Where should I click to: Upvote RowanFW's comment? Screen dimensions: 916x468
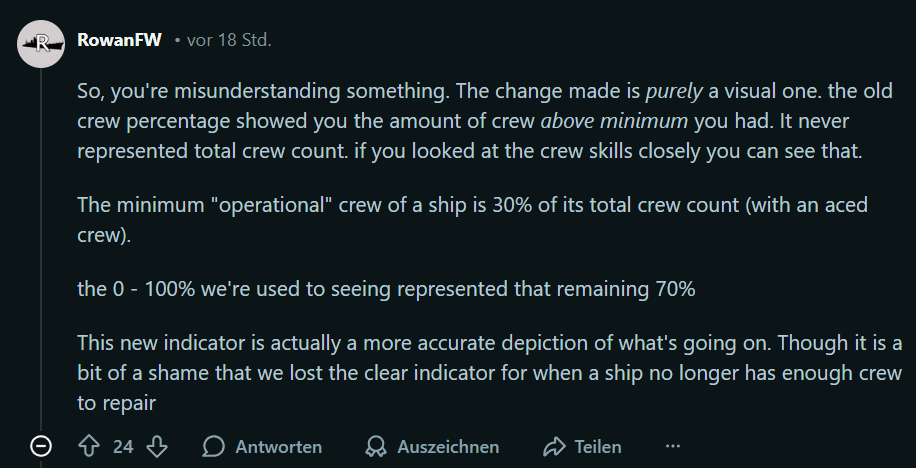pyautogui.click(x=88, y=446)
